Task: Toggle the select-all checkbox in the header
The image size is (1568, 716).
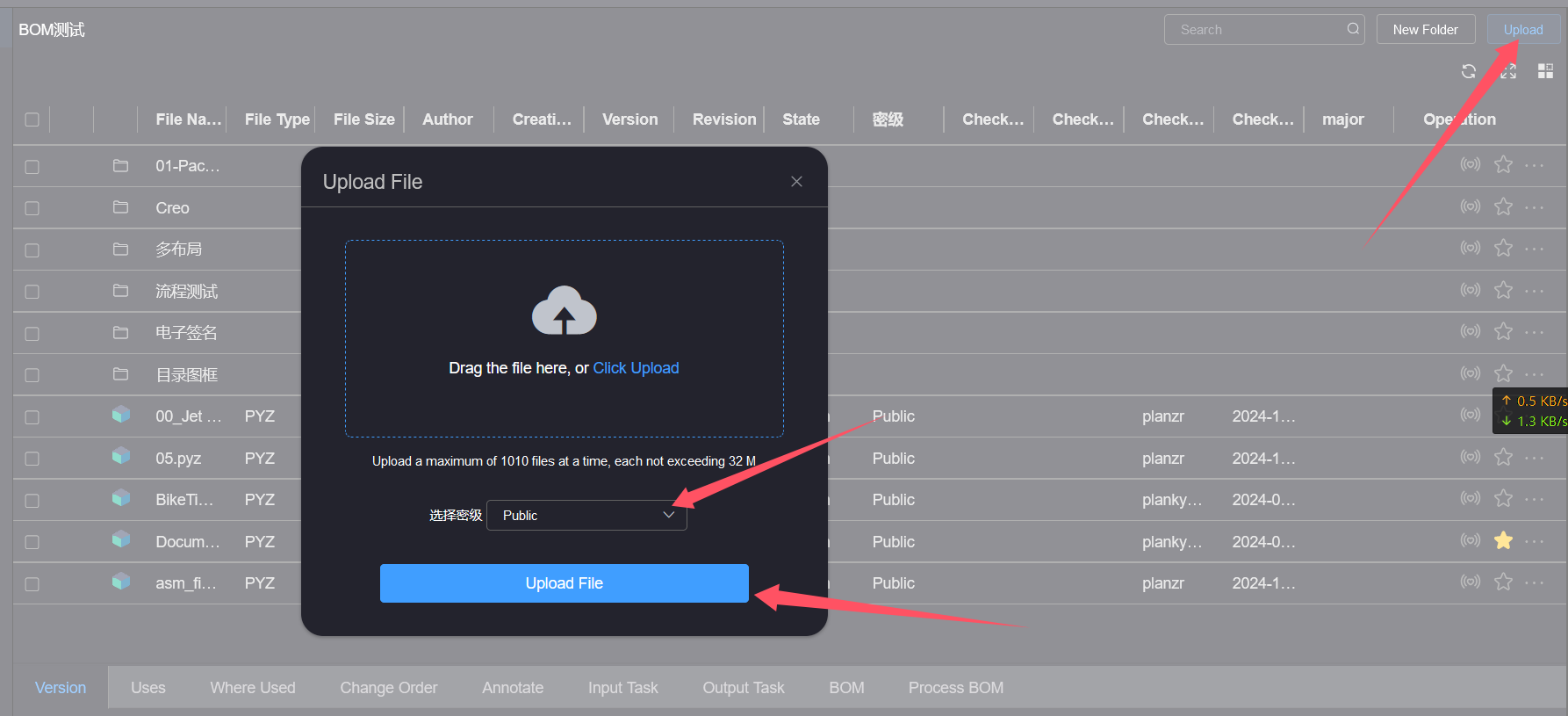Action: [32, 119]
